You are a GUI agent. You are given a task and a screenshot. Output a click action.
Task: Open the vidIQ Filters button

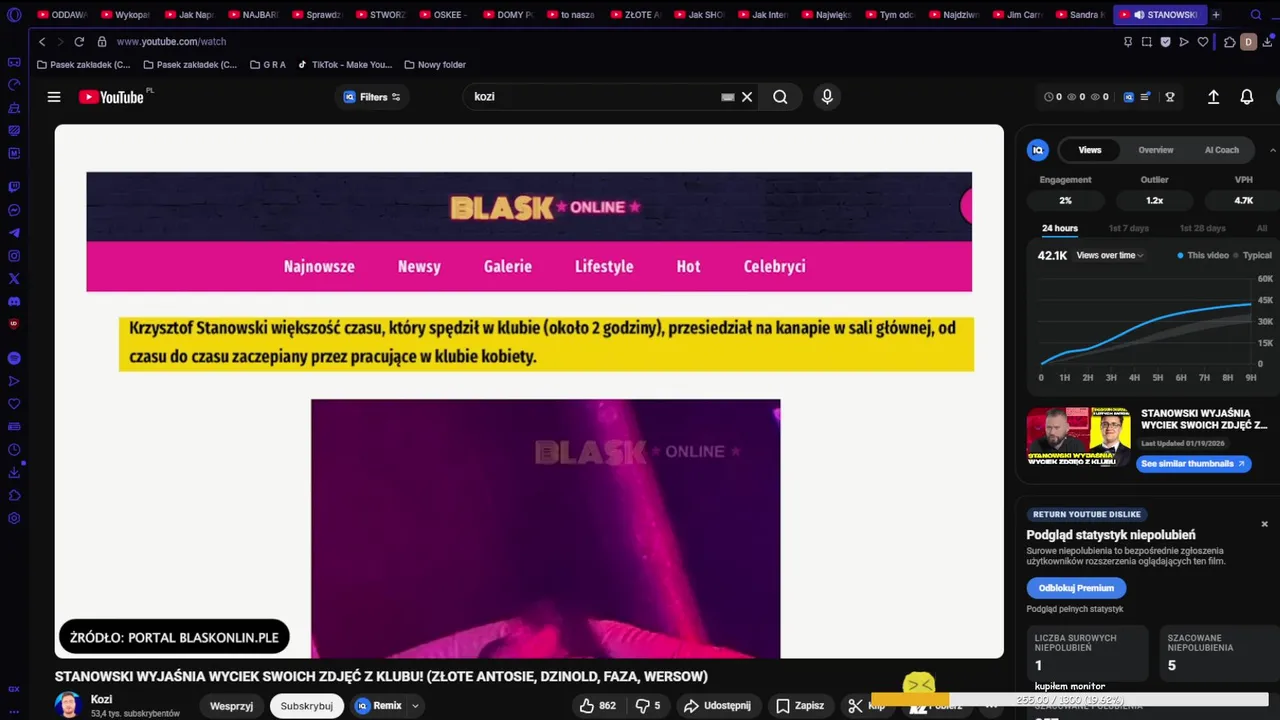coord(372,97)
